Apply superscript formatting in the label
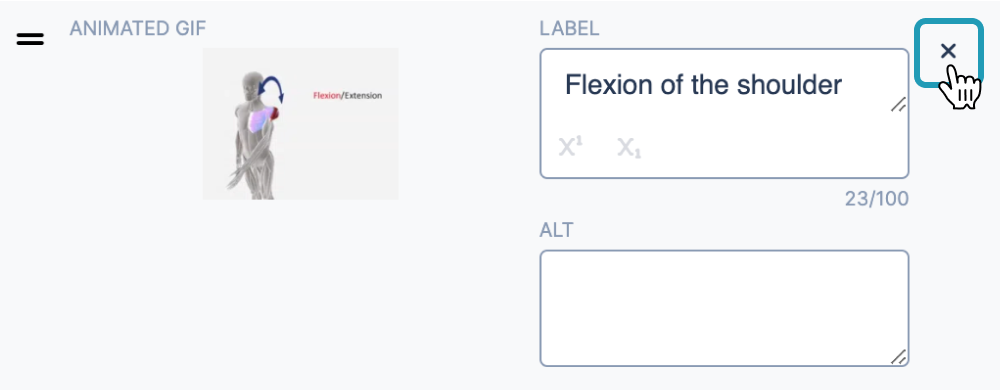Viewport: 1000px width, 390px height. tap(571, 148)
